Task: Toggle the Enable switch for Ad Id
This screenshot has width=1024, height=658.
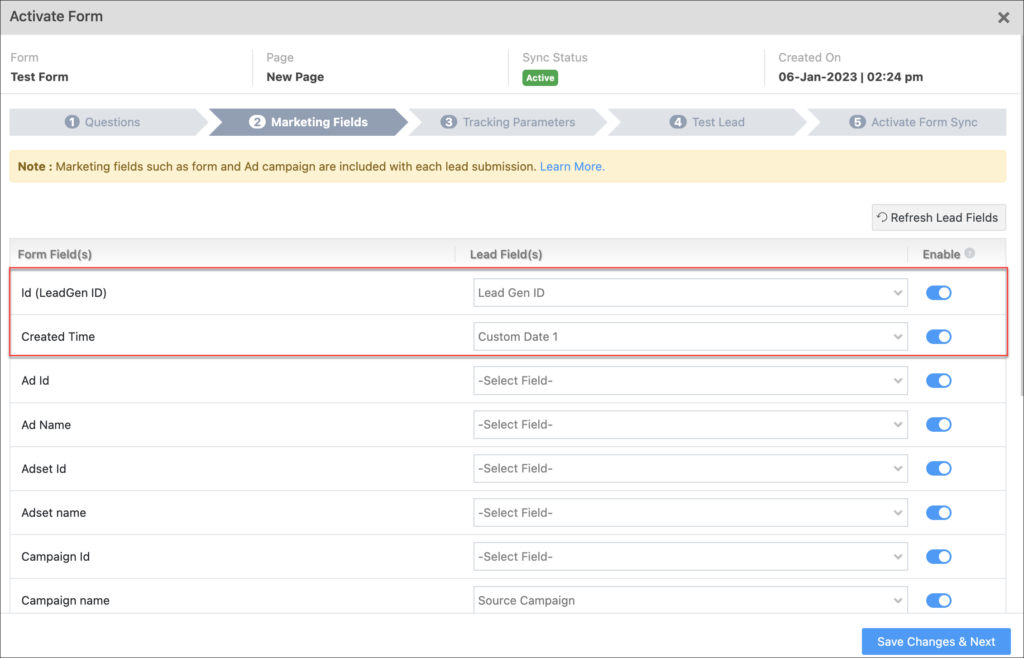Action: click(x=938, y=380)
